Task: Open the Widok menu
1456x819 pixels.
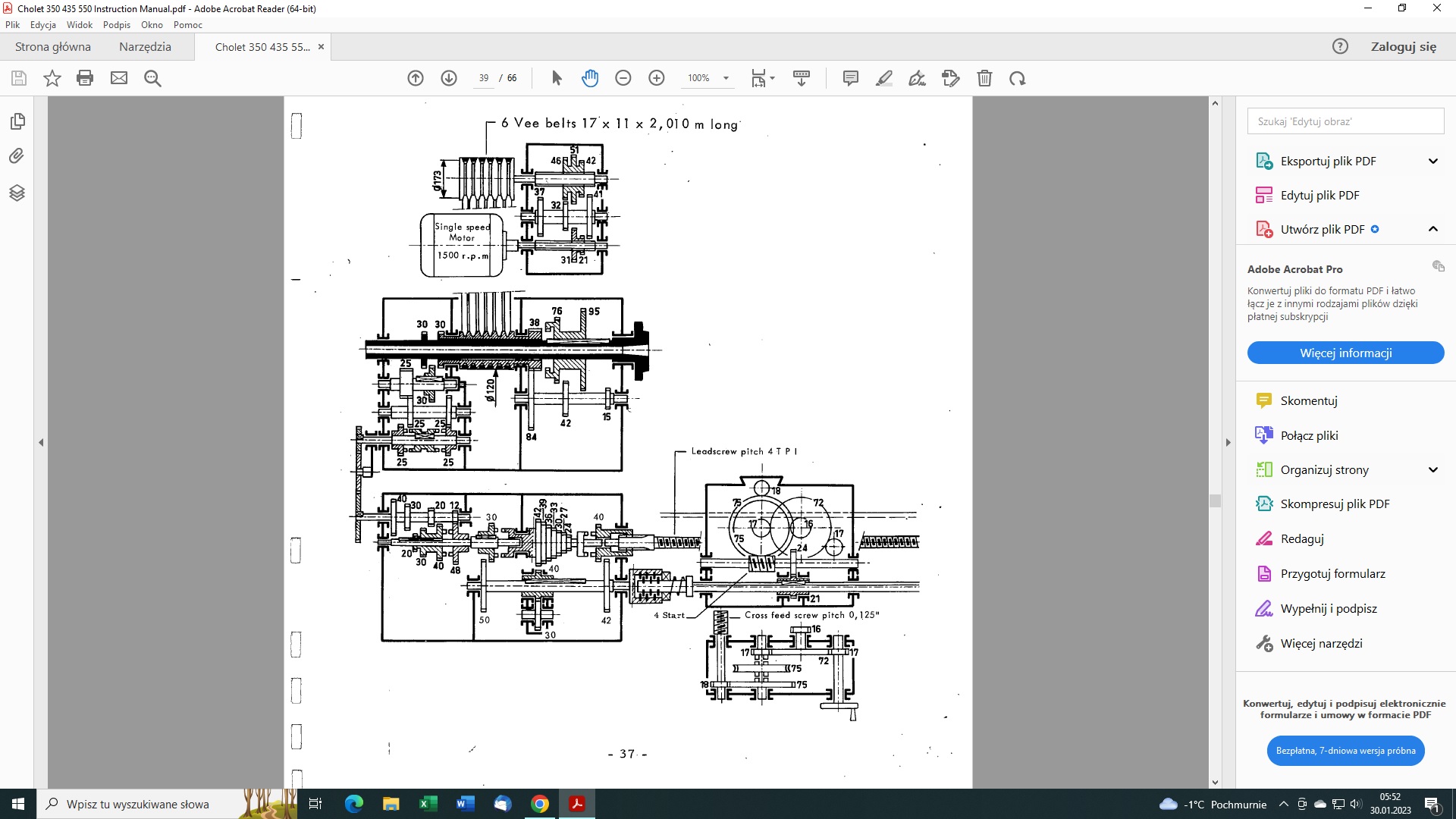Action: tap(80, 25)
